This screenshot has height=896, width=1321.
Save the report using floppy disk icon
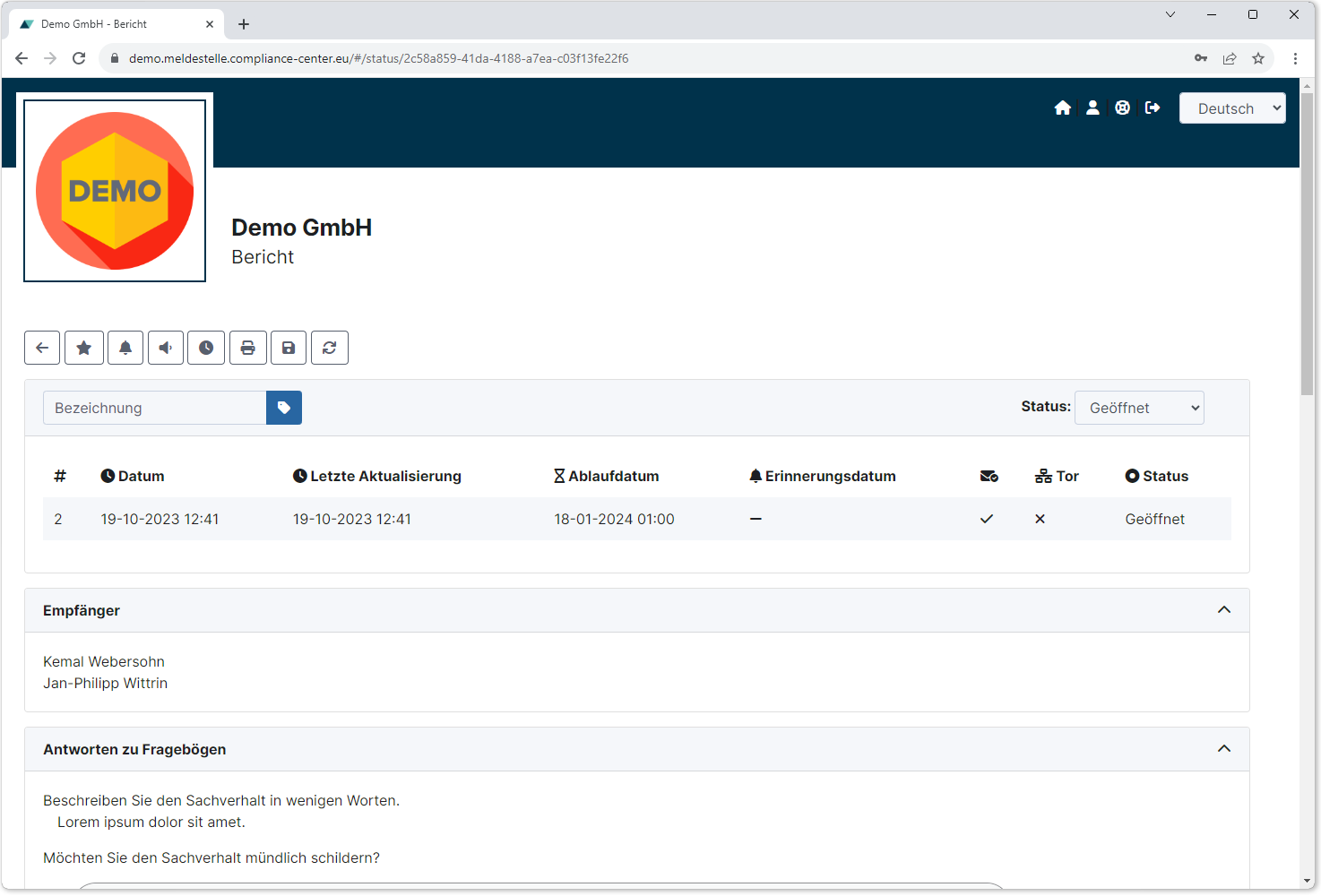pyautogui.click(x=289, y=348)
